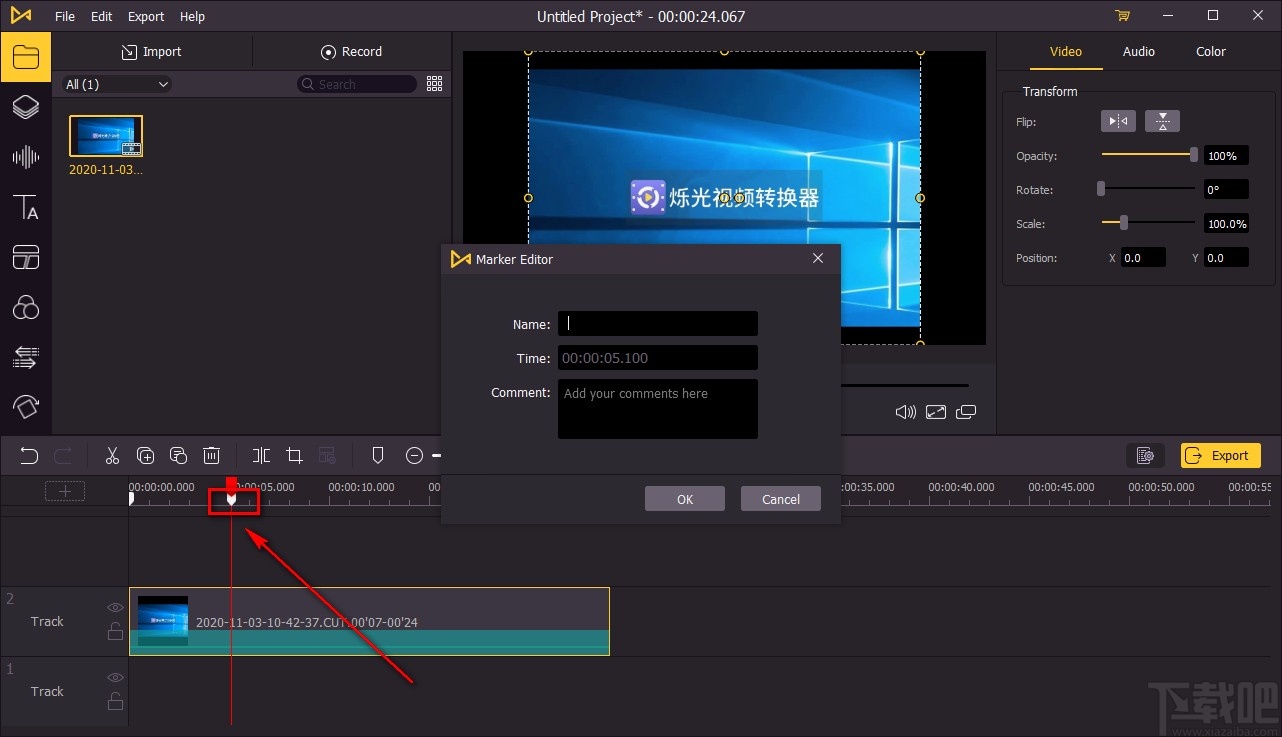Click the Copy icon in timeline toolbar
This screenshot has width=1282, height=737.
(145, 456)
